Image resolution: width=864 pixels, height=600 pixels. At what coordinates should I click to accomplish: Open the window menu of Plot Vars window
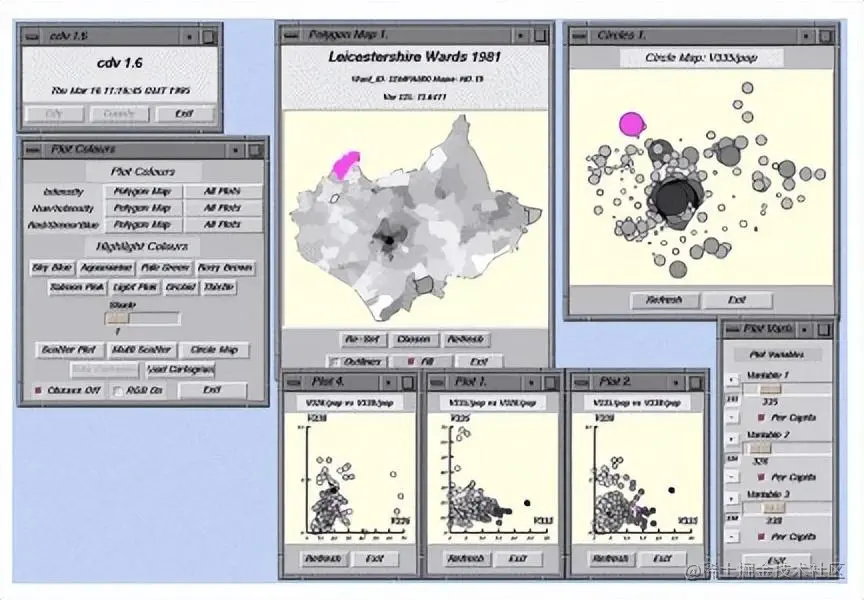(x=732, y=329)
